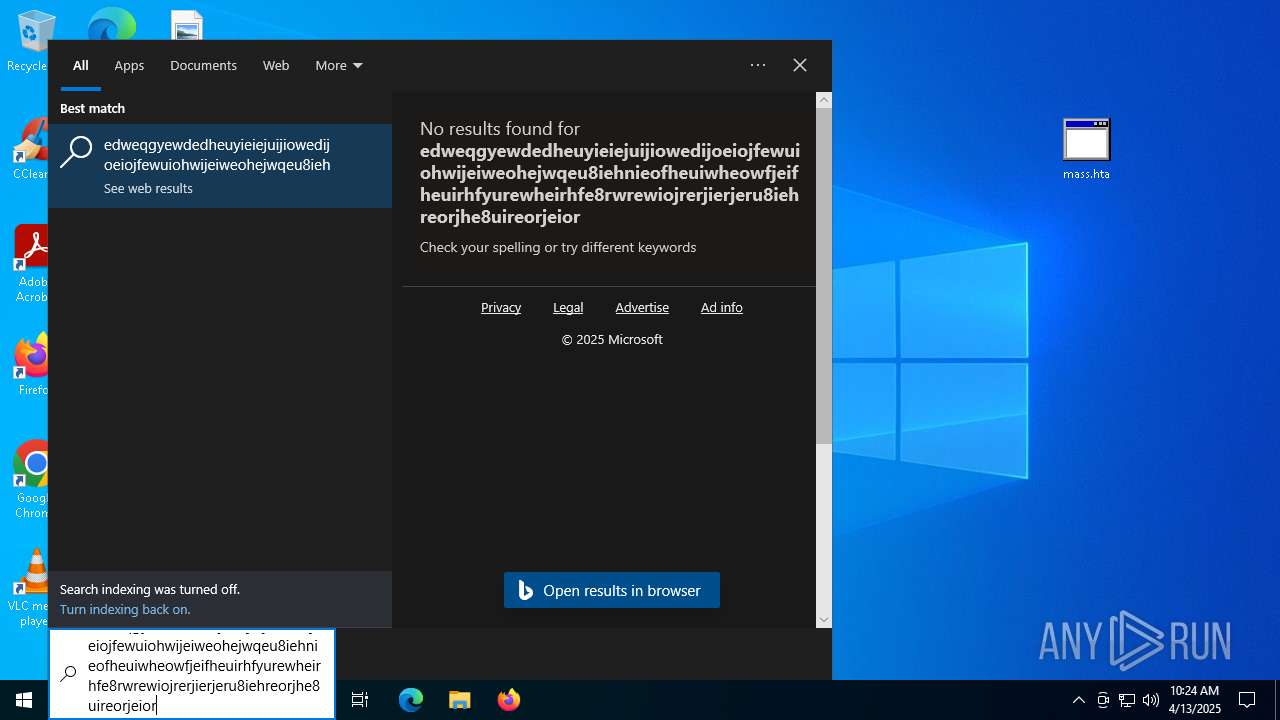Click the magnifier icon in search box
1280x720 pixels.
point(68,674)
